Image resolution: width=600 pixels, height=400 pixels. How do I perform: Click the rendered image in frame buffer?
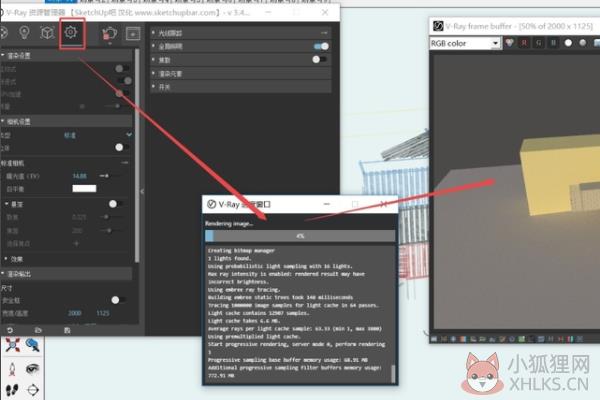515,191
